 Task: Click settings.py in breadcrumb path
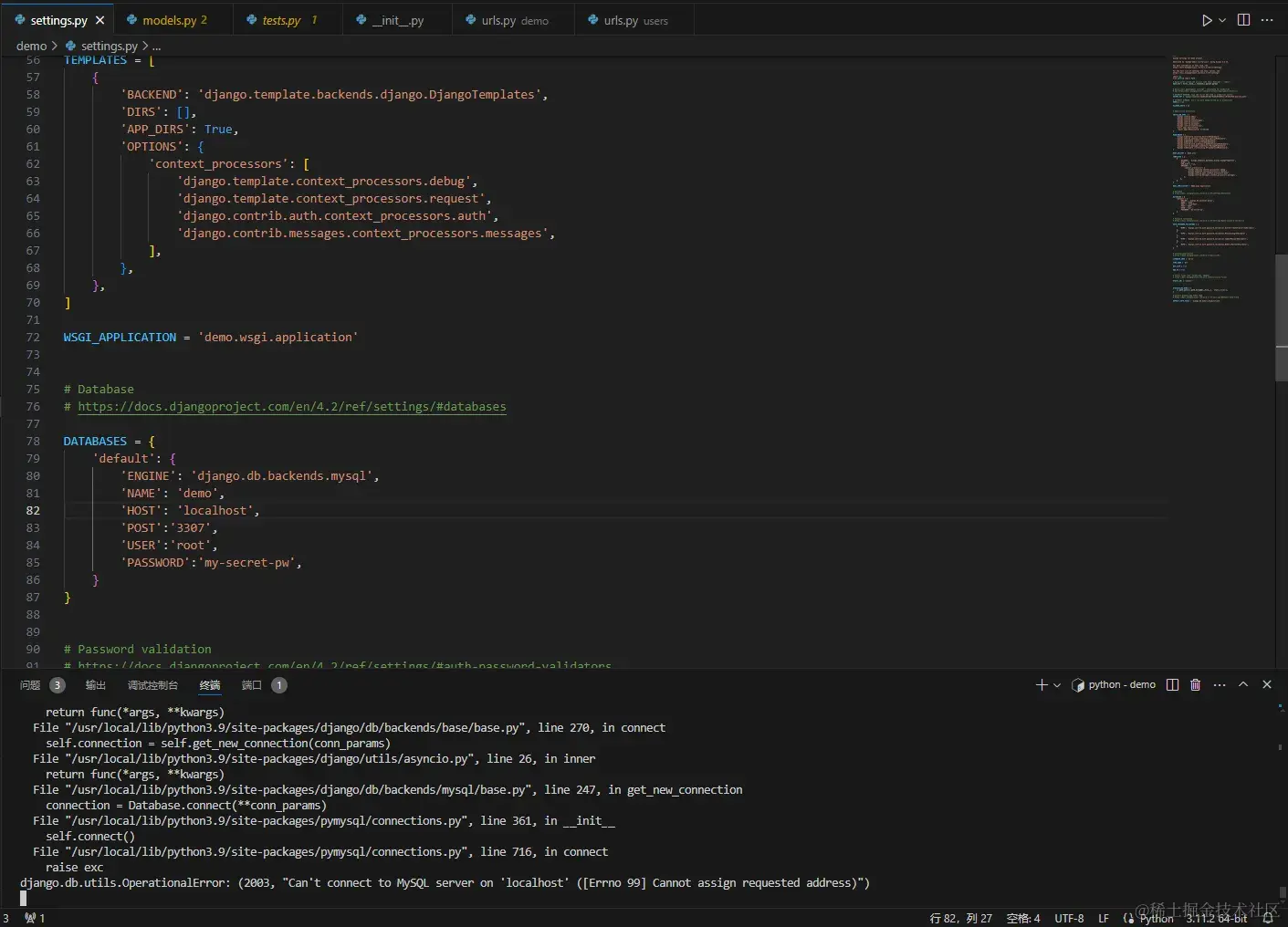[109, 46]
